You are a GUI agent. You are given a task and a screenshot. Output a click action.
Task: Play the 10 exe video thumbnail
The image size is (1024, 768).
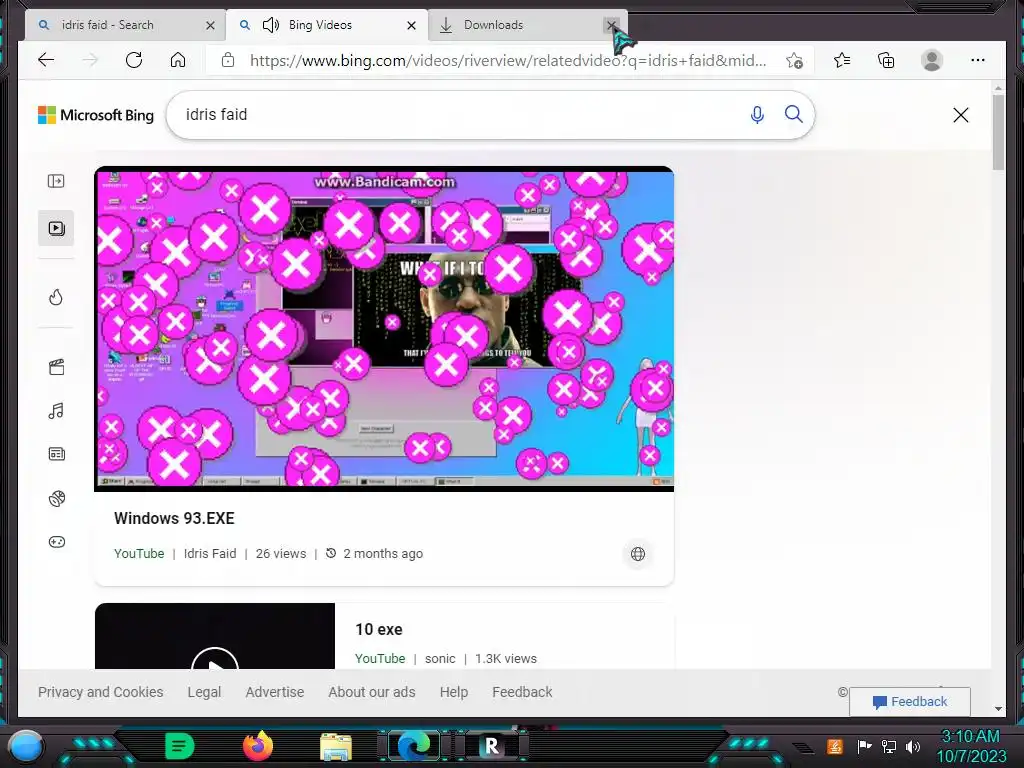(x=215, y=635)
